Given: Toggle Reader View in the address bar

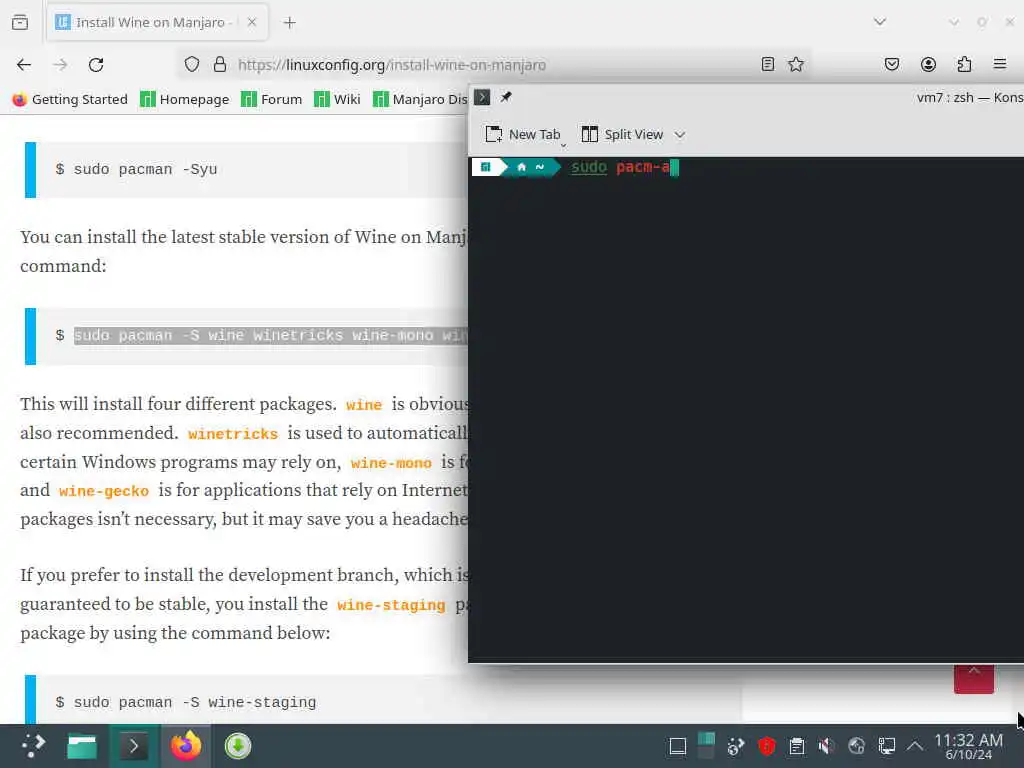Looking at the screenshot, I should pos(768,64).
